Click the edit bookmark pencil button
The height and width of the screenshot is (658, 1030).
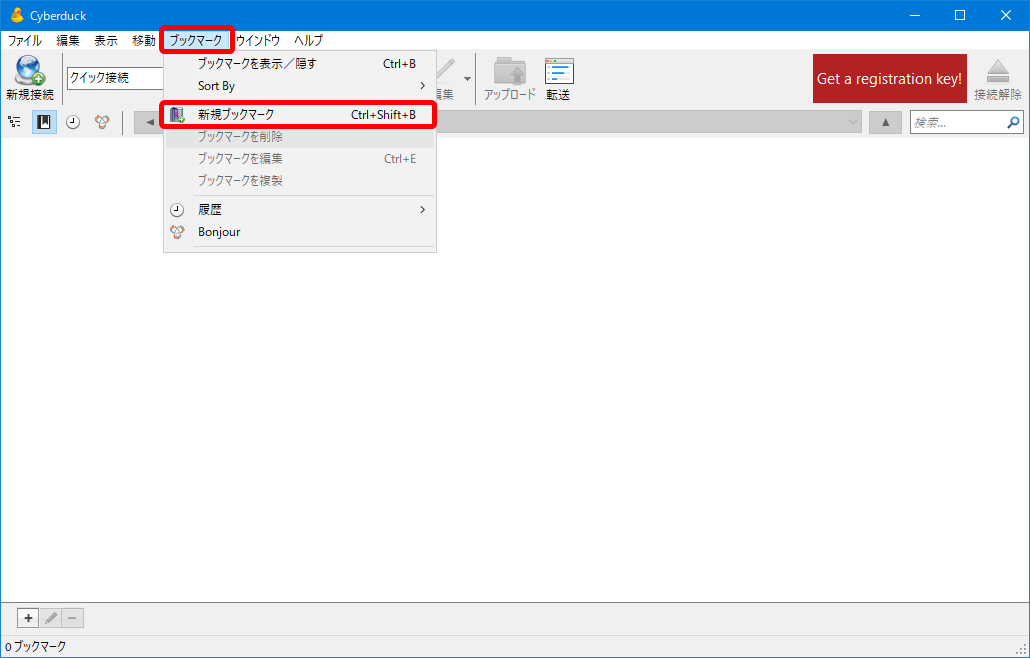pos(51,618)
